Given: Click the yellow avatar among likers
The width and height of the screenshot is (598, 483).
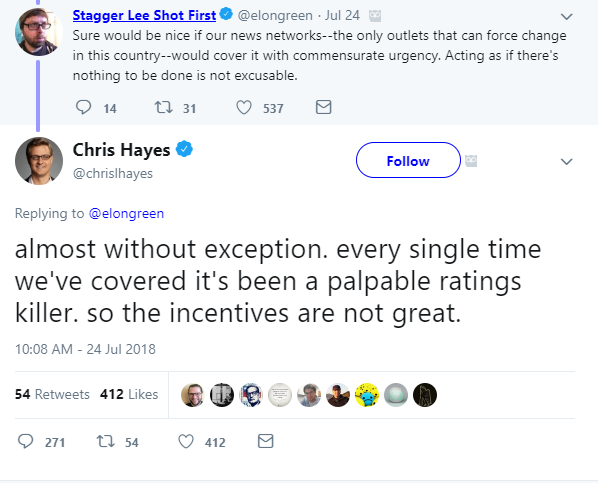Looking at the screenshot, I should click(x=367, y=395).
